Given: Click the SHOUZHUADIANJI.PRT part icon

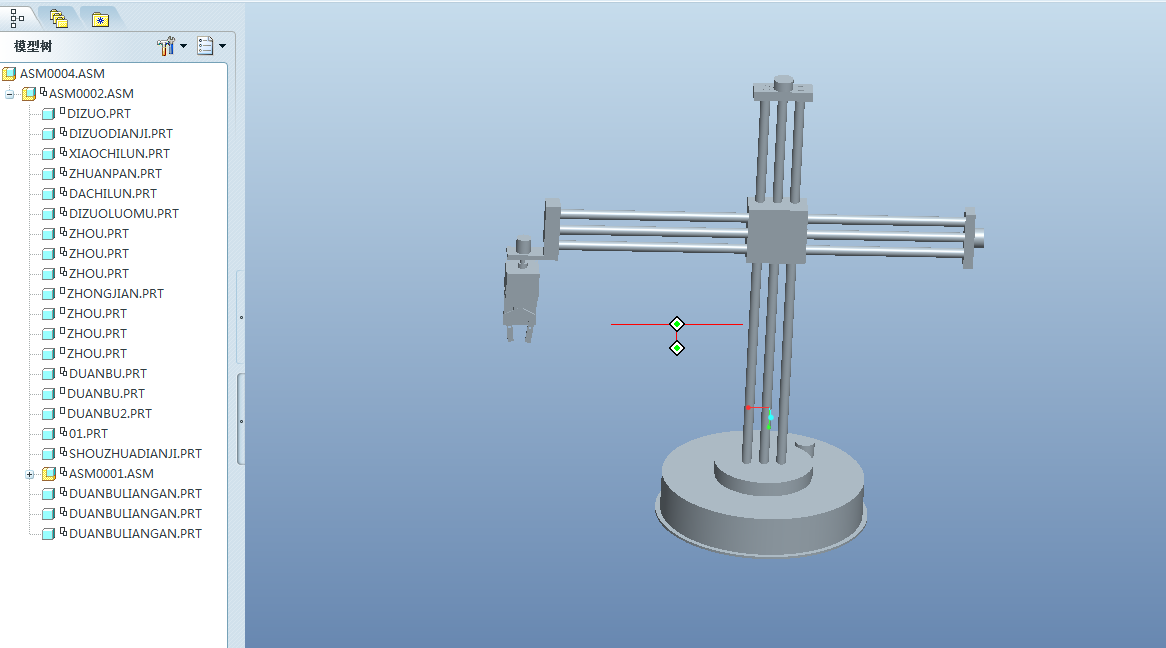Looking at the screenshot, I should (48, 454).
